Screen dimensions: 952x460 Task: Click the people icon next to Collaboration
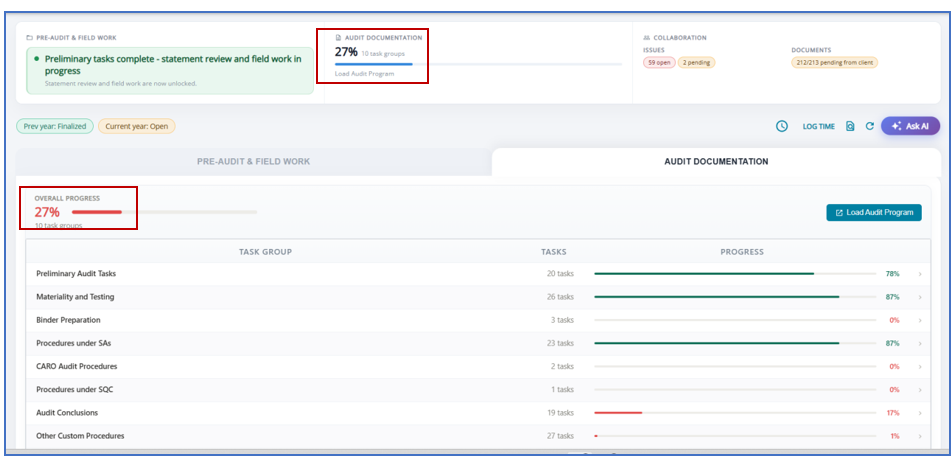(x=647, y=38)
